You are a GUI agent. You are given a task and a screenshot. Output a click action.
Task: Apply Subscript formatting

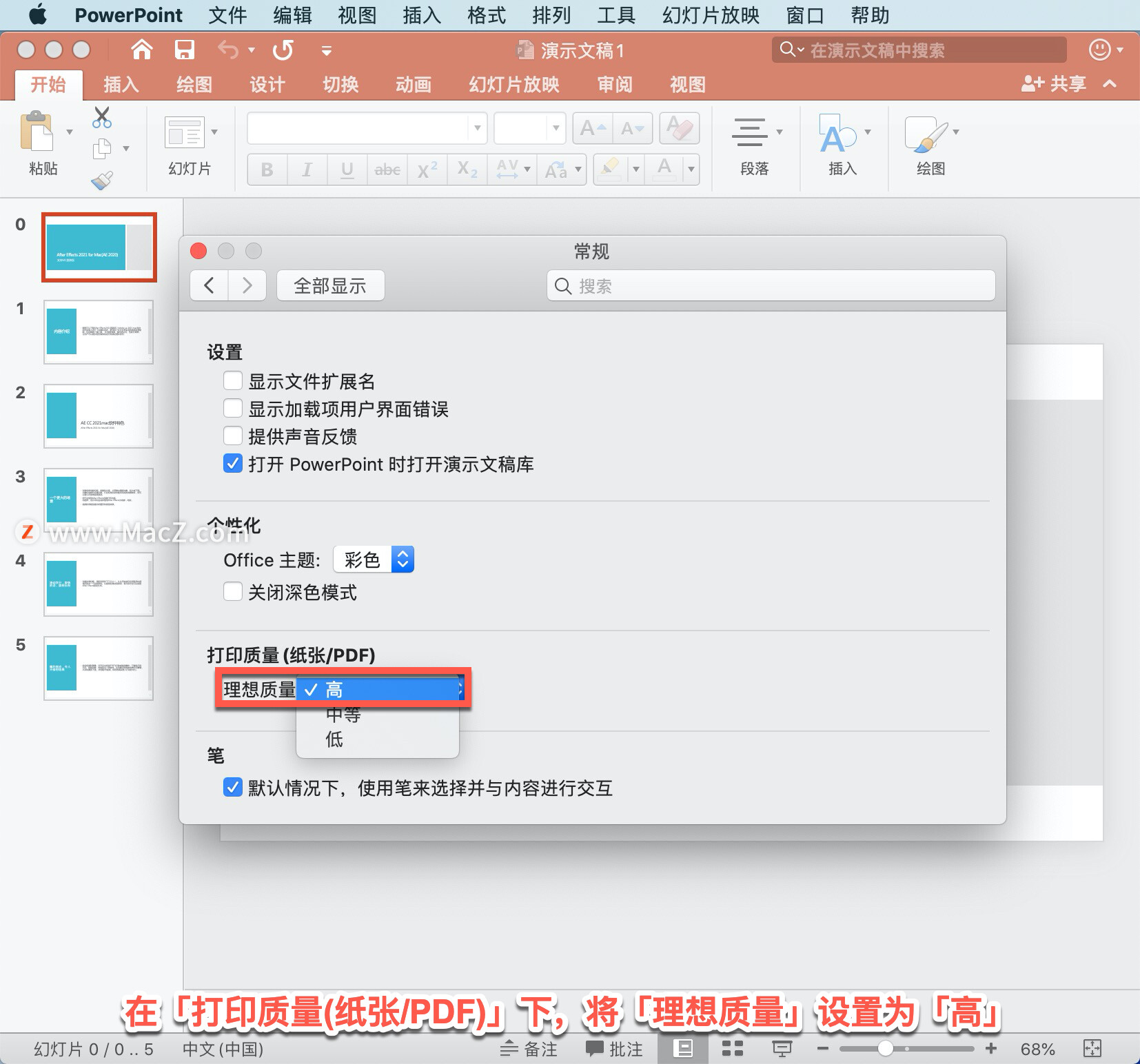(x=467, y=170)
